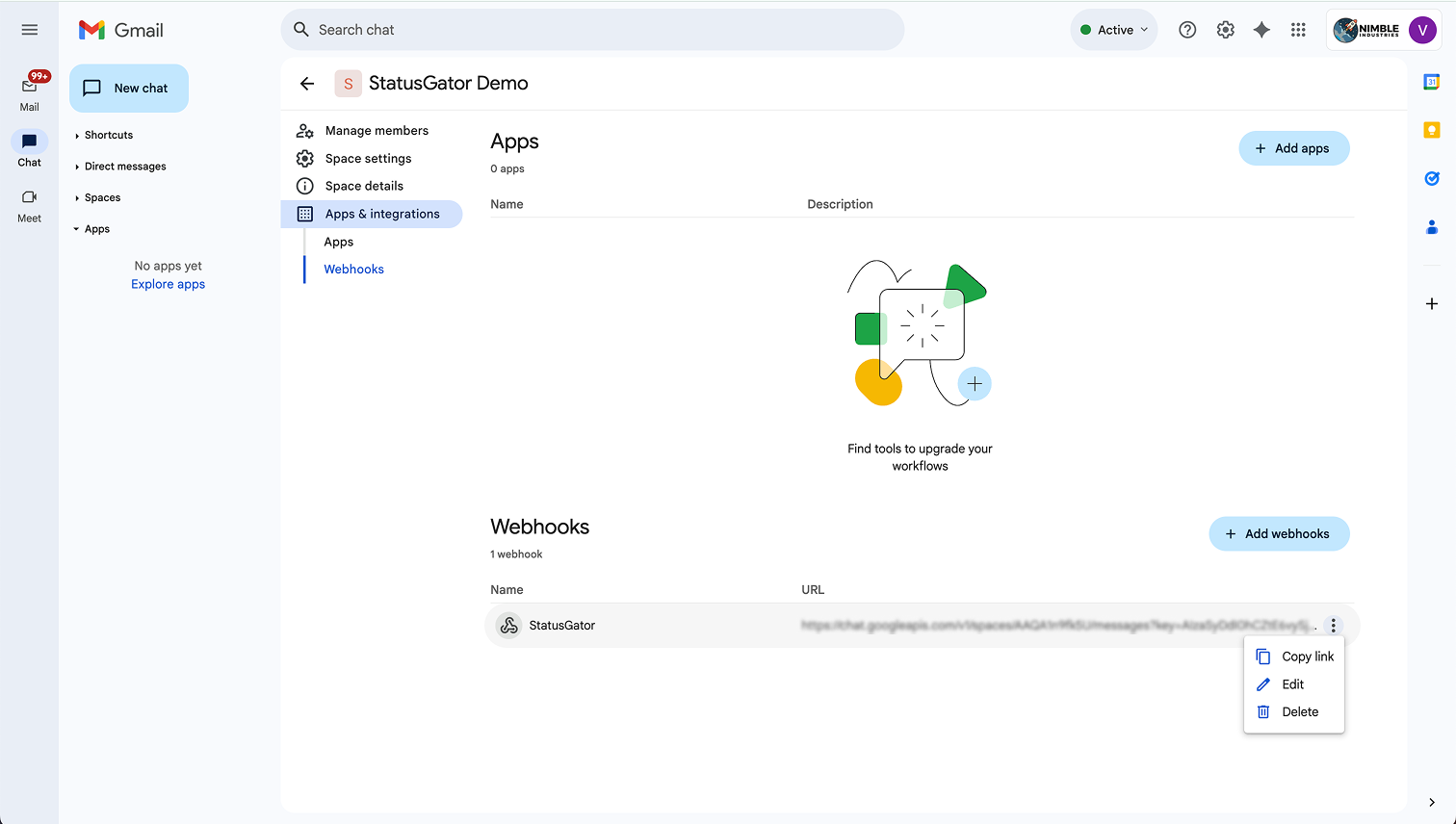Click the Gmail logo
The width and height of the screenshot is (1456, 824).
(121, 30)
